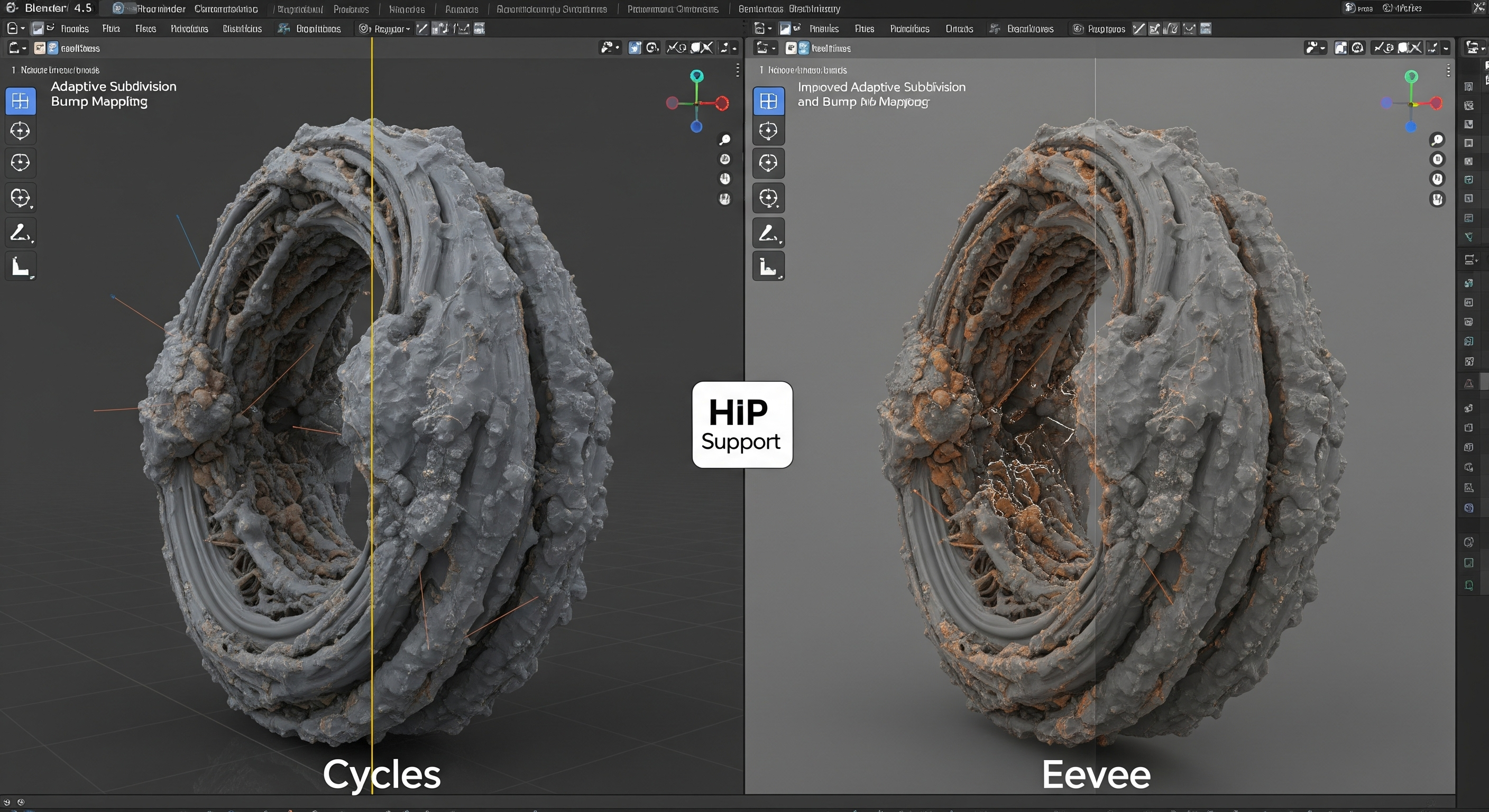Select the Measure tool at toolbar bottom
The image size is (1489, 812).
[21, 266]
